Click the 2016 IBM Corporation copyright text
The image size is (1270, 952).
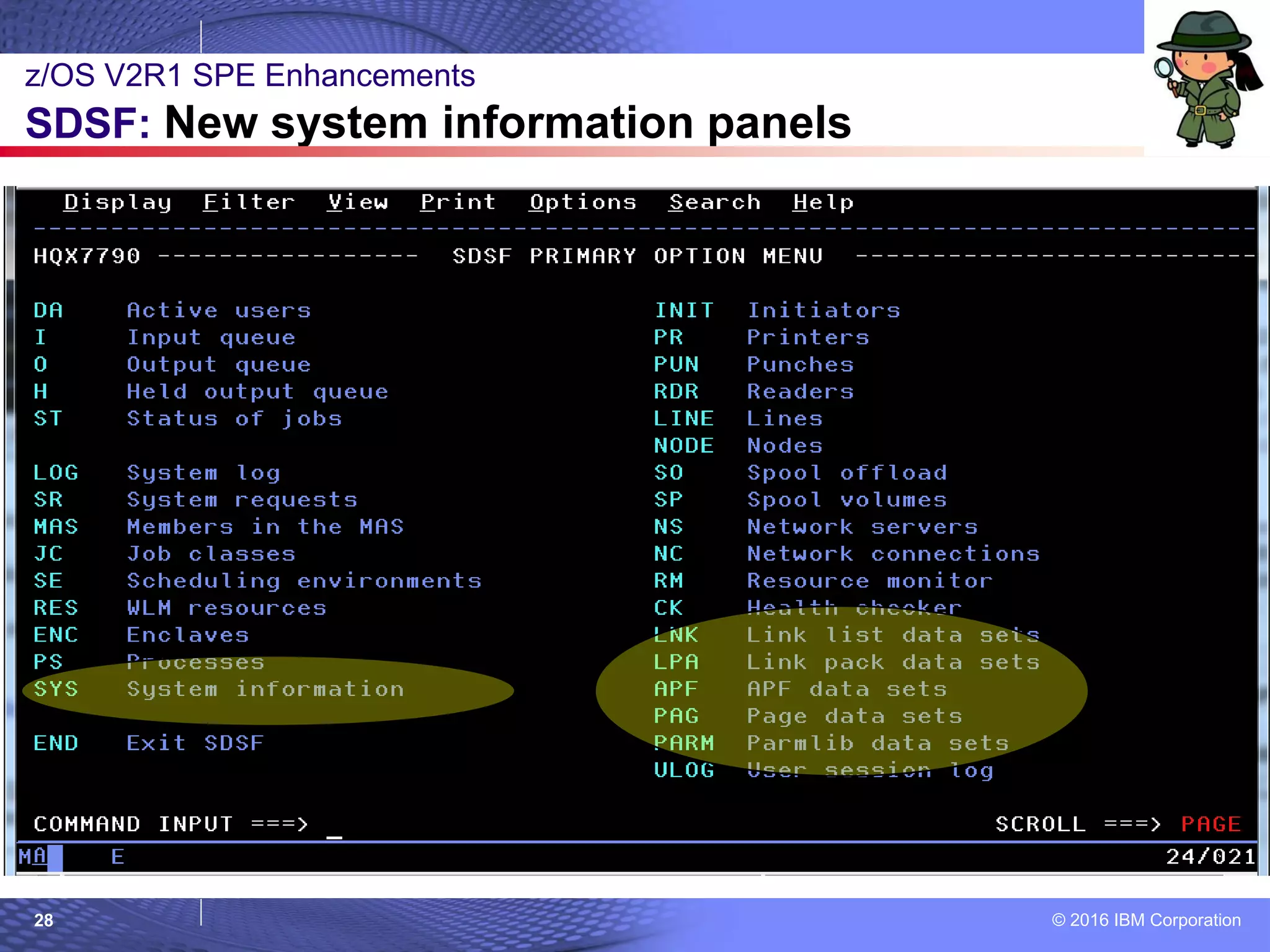[x=1146, y=920]
